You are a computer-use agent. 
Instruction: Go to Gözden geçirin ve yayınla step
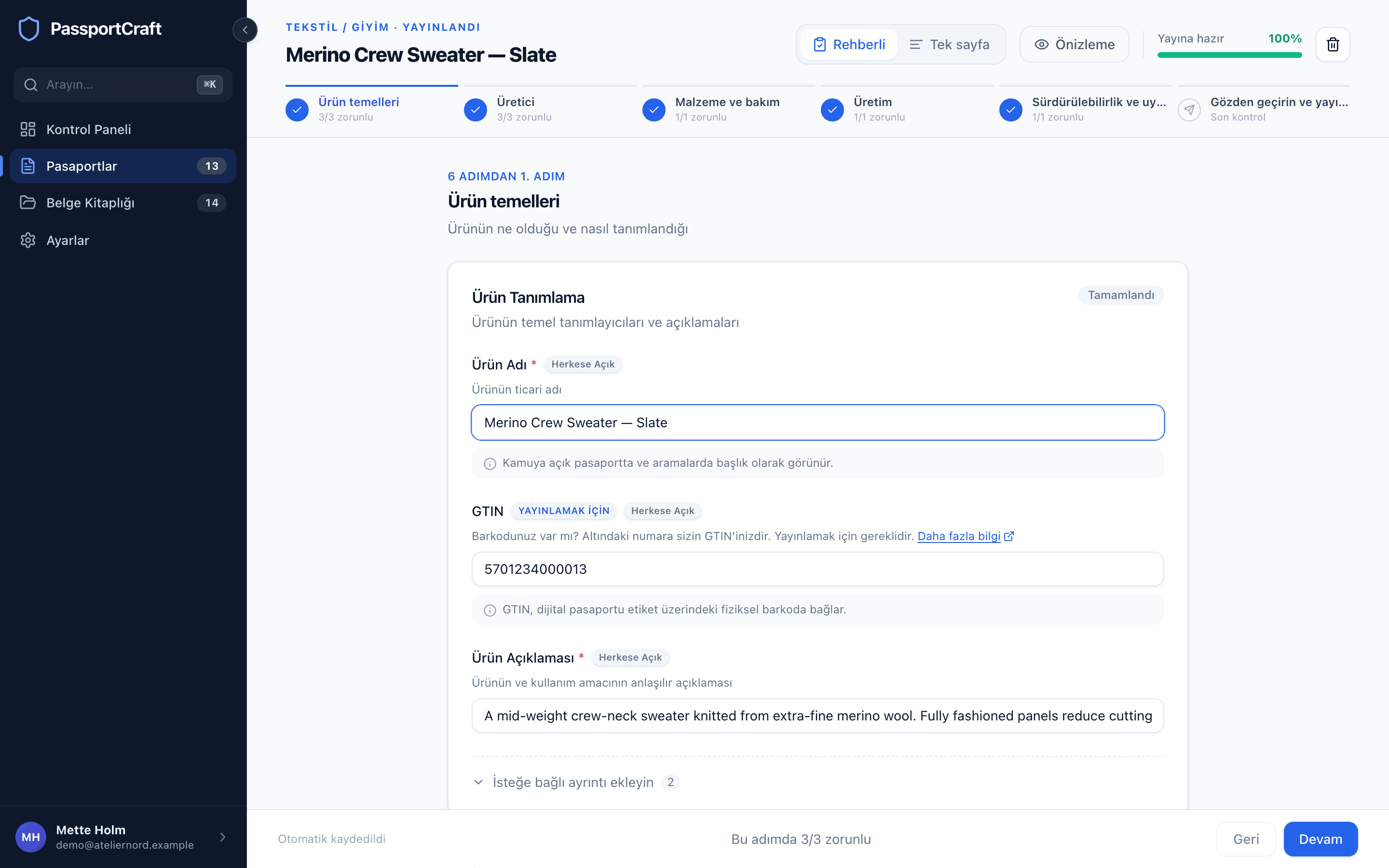pos(1264,108)
